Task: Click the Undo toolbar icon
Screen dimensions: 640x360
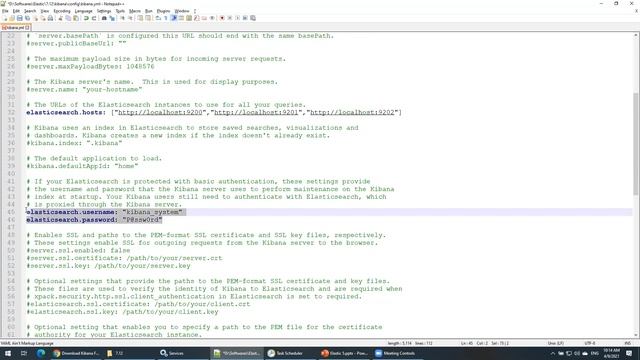Action: click(x=86, y=18)
